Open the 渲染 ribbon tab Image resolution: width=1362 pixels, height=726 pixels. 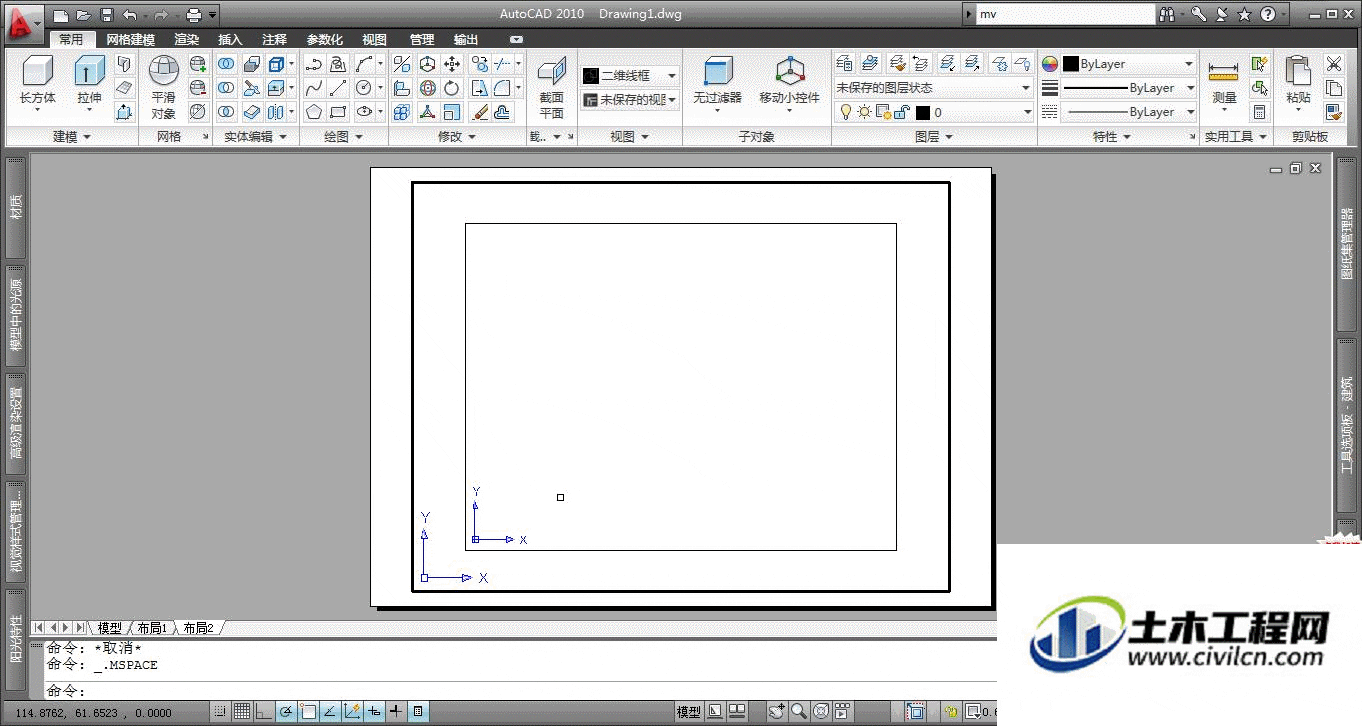pos(187,40)
